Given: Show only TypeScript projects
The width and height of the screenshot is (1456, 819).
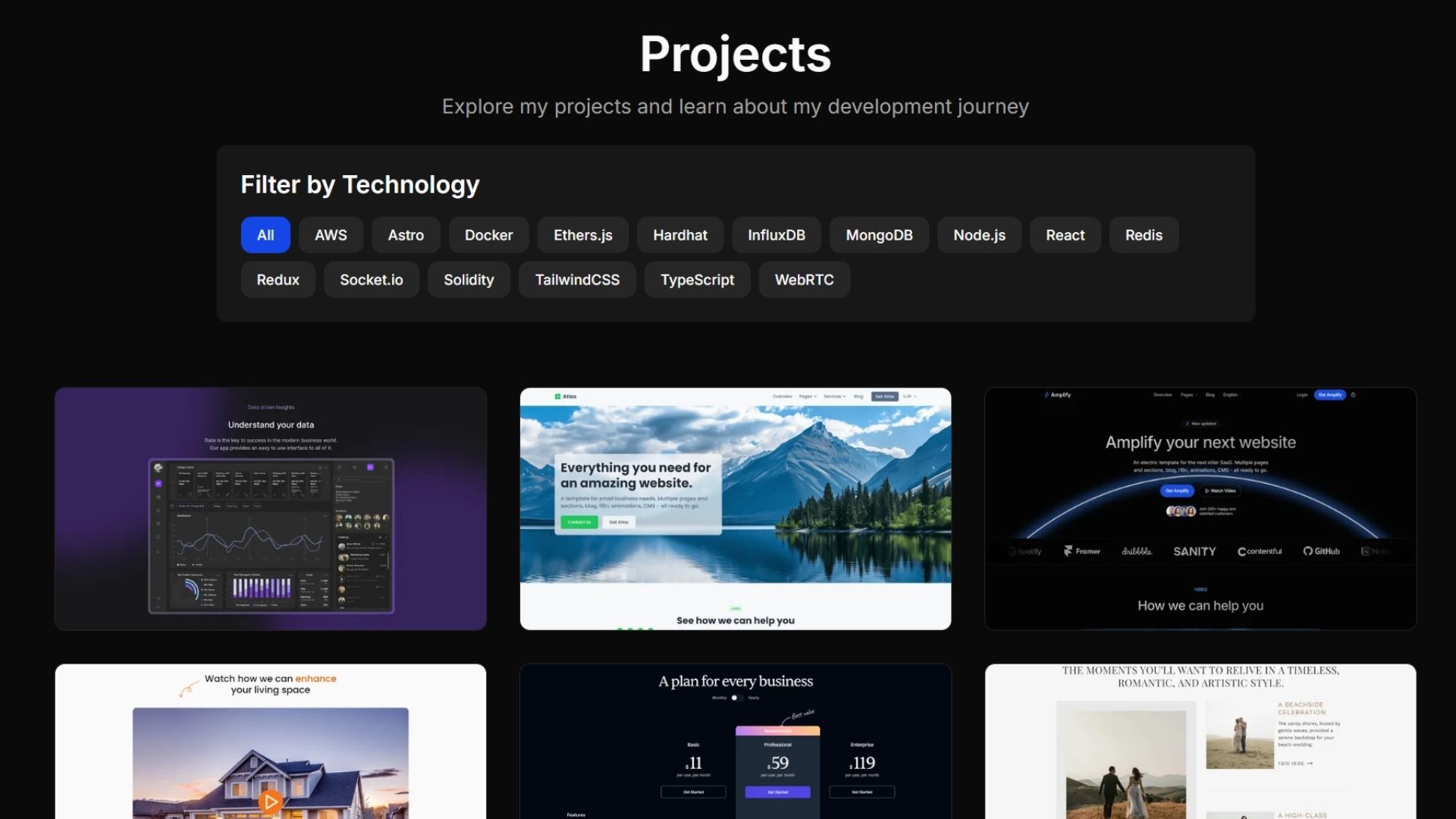Looking at the screenshot, I should [x=697, y=280].
